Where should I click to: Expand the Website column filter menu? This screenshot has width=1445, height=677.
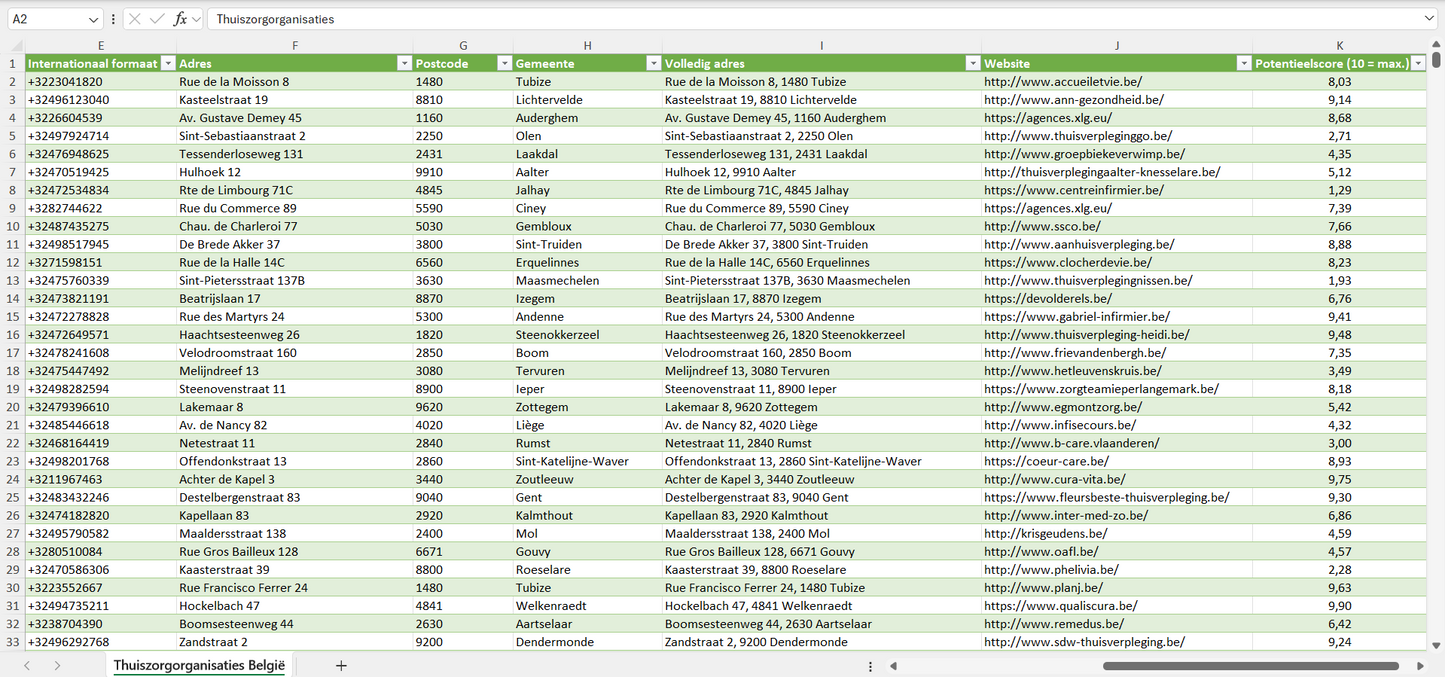tap(1243, 63)
